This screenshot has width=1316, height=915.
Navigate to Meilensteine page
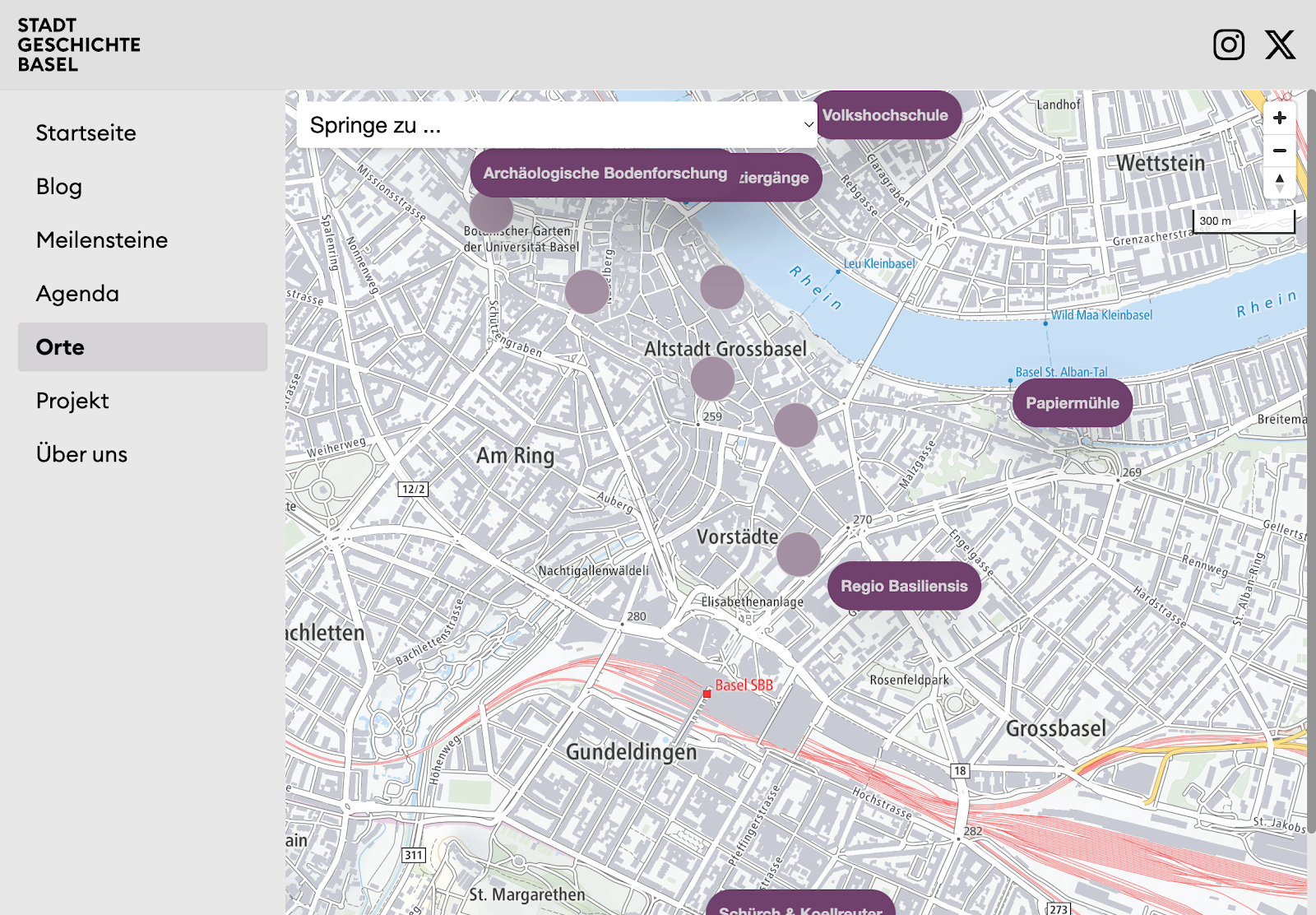point(102,240)
